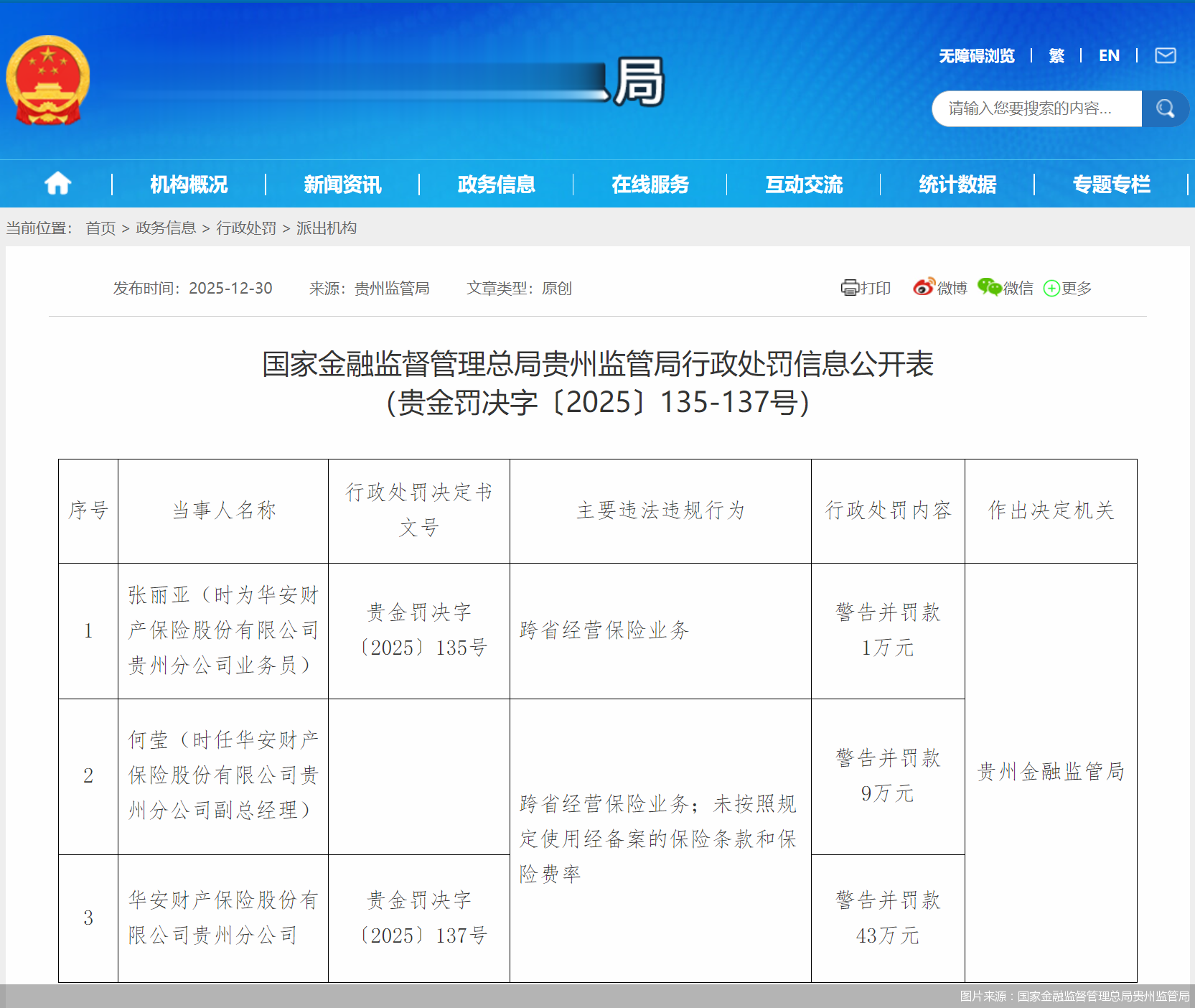1195x1008 pixels.
Task: Click 派出机构 in the breadcrumb
Action: [327, 228]
